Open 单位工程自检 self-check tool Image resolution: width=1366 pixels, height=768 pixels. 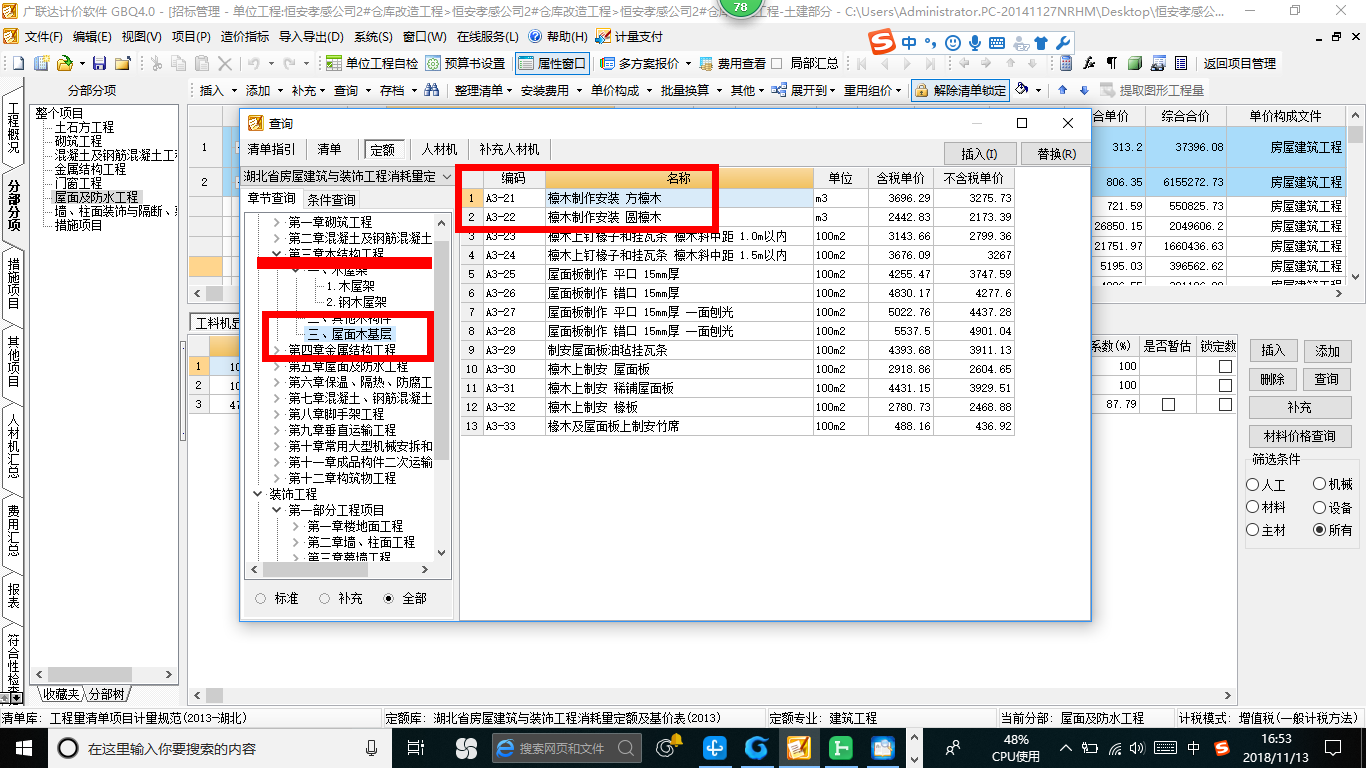click(x=373, y=63)
